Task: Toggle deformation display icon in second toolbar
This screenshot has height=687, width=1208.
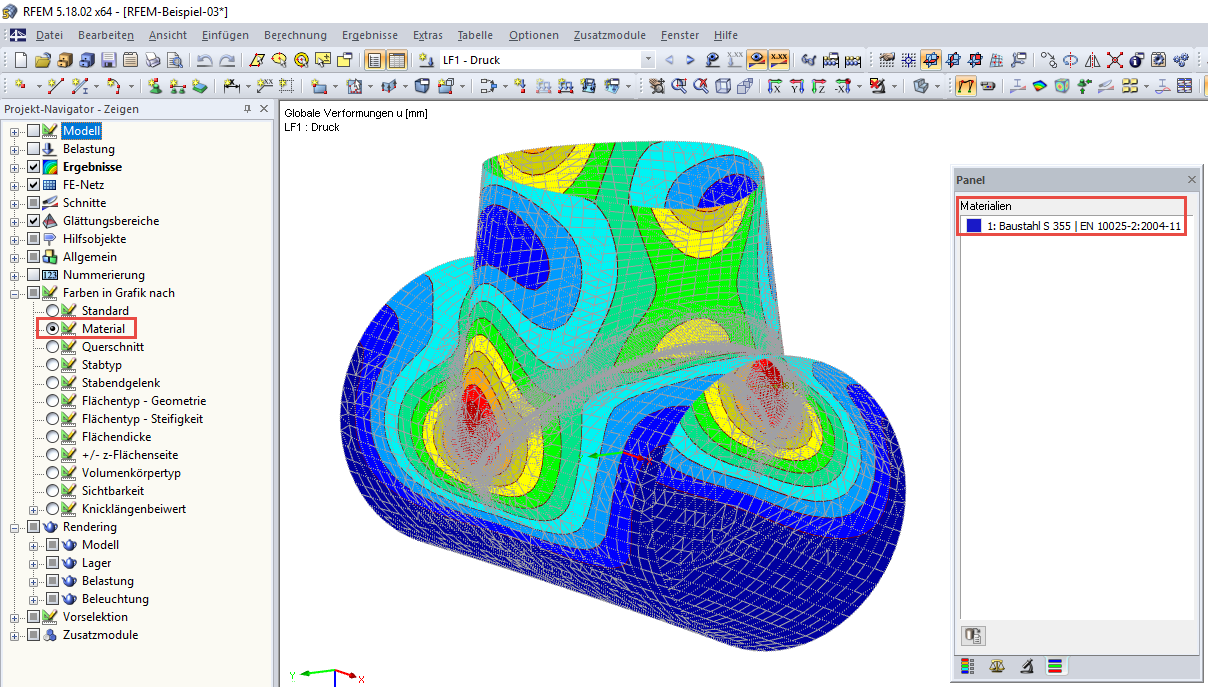Action: click(967, 86)
